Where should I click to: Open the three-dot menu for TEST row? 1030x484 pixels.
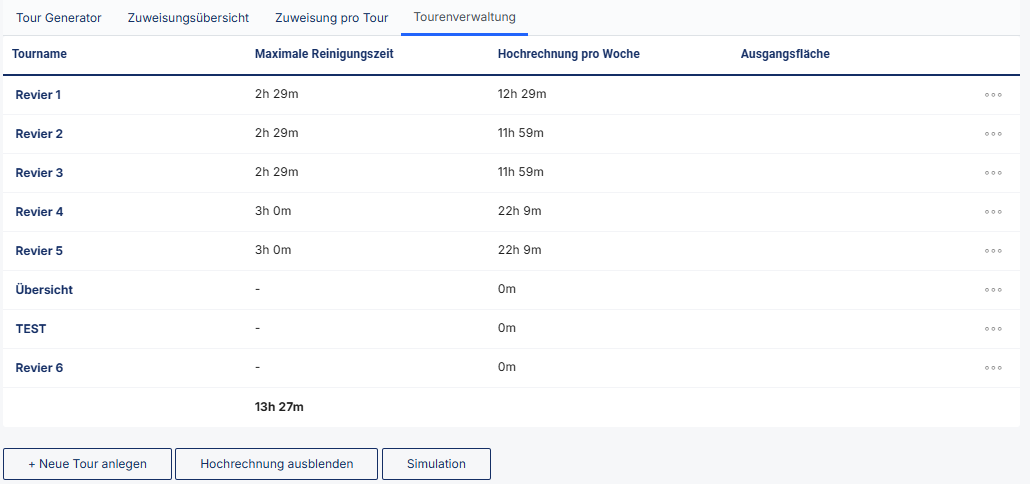click(993, 329)
